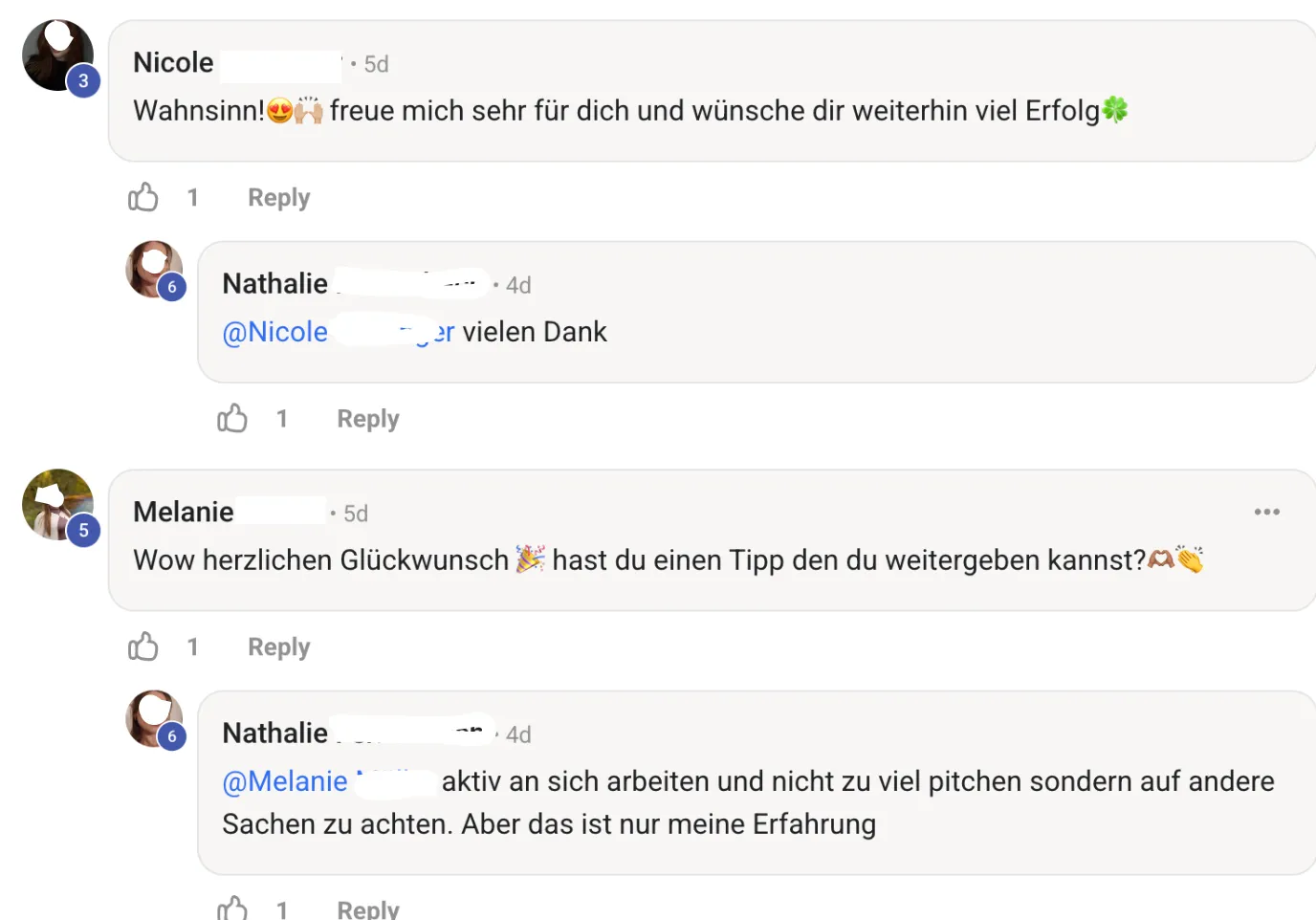This screenshot has height=920, width=1316.
Task: View reactions badge on Nicole's avatar
Action: pyautogui.click(x=83, y=80)
